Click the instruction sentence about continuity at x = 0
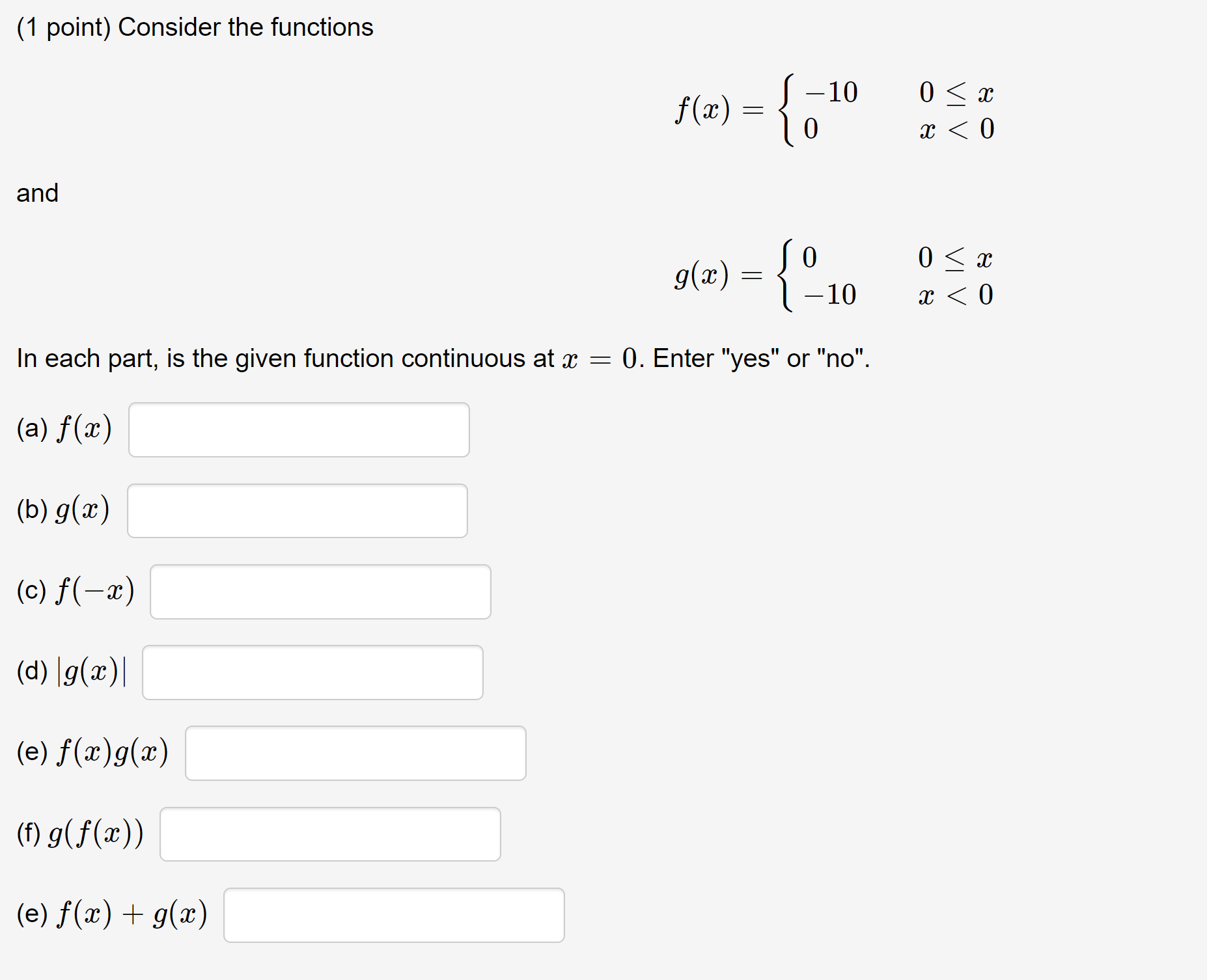This screenshot has height=980, width=1207. [443, 358]
